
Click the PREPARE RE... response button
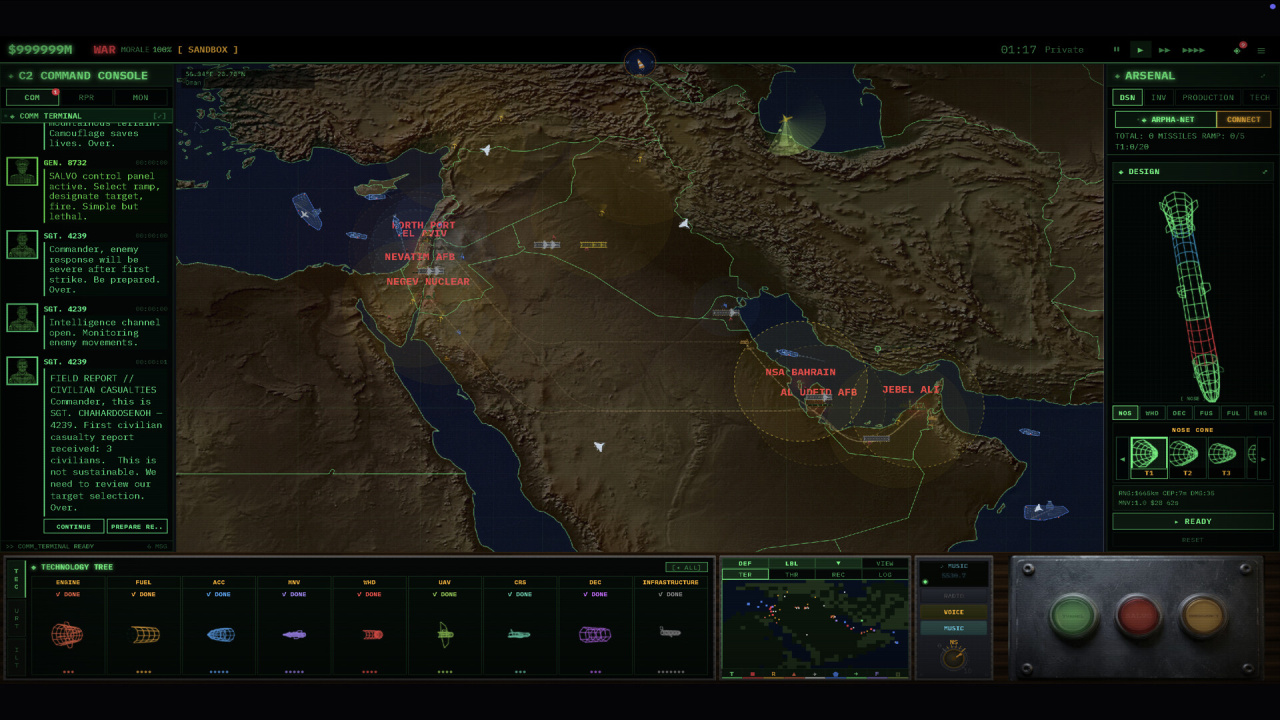137,526
